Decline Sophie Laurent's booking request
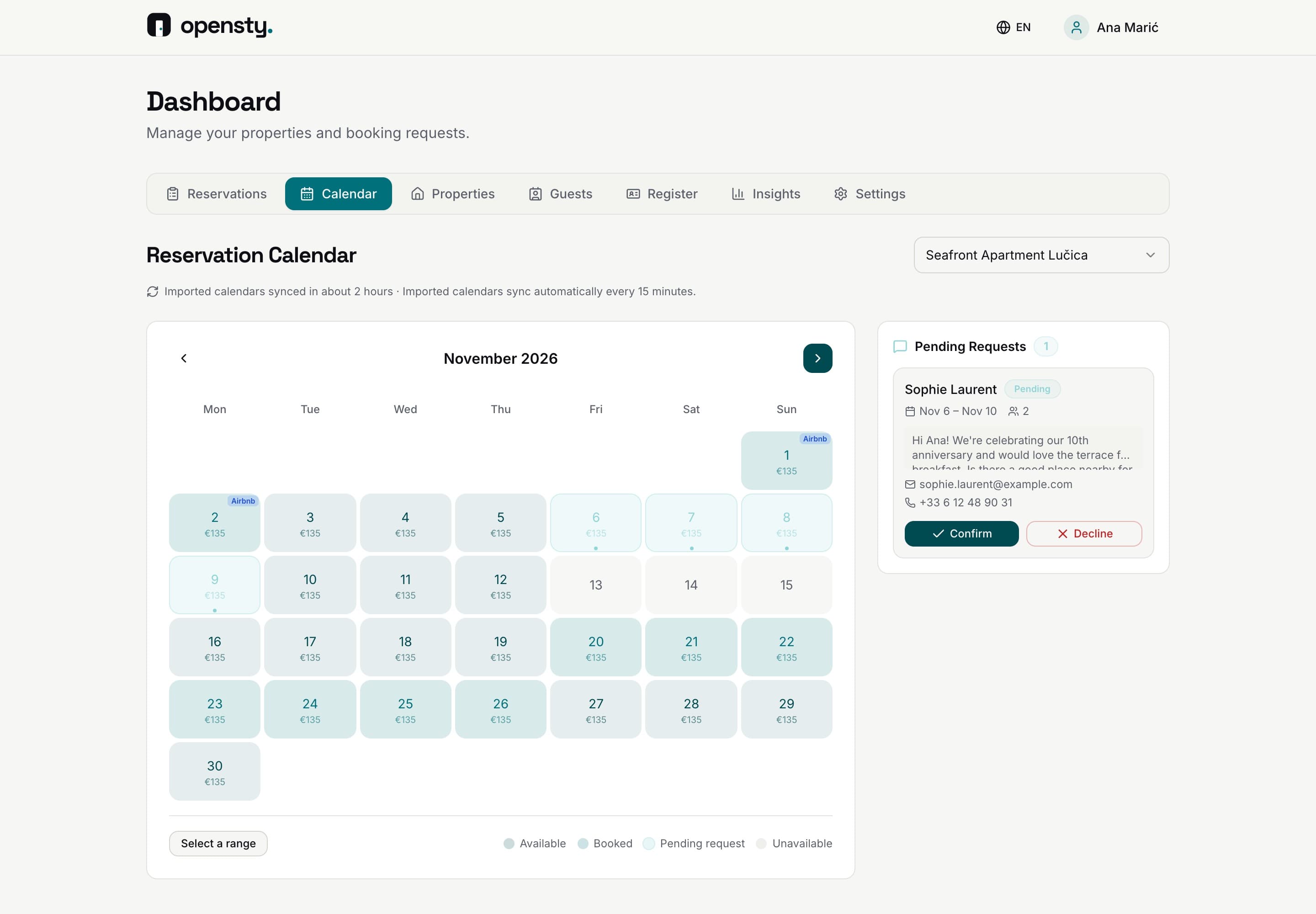 point(1083,534)
